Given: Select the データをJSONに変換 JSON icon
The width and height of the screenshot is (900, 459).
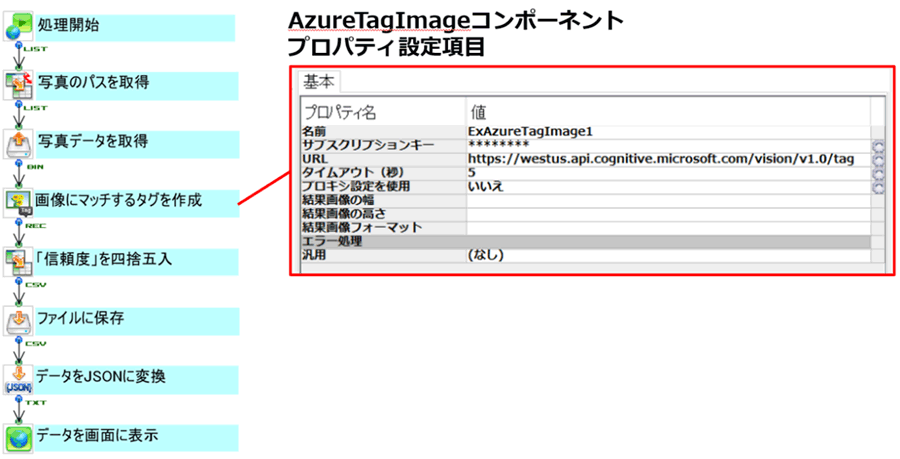Looking at the screenshot, I should click(19, 380).
